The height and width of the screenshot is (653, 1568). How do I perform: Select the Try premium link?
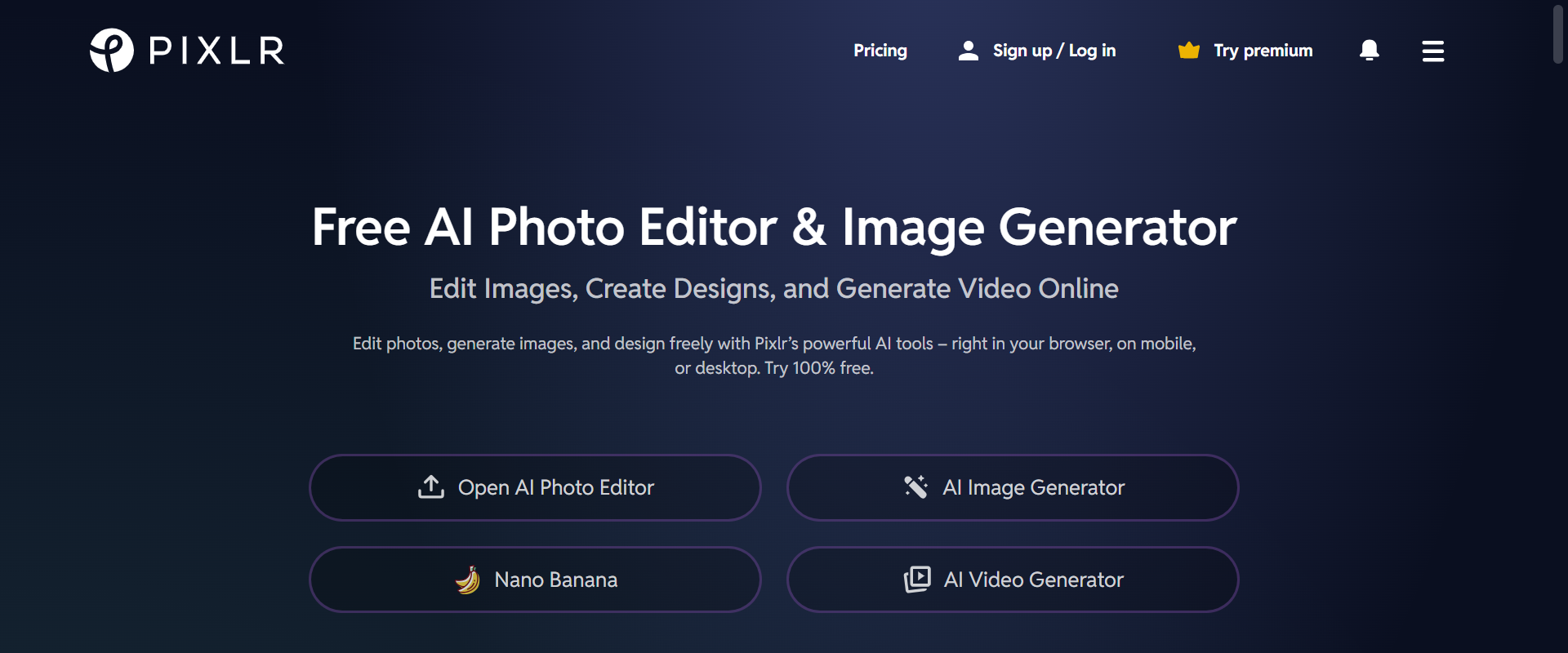tap(1263, 51)
